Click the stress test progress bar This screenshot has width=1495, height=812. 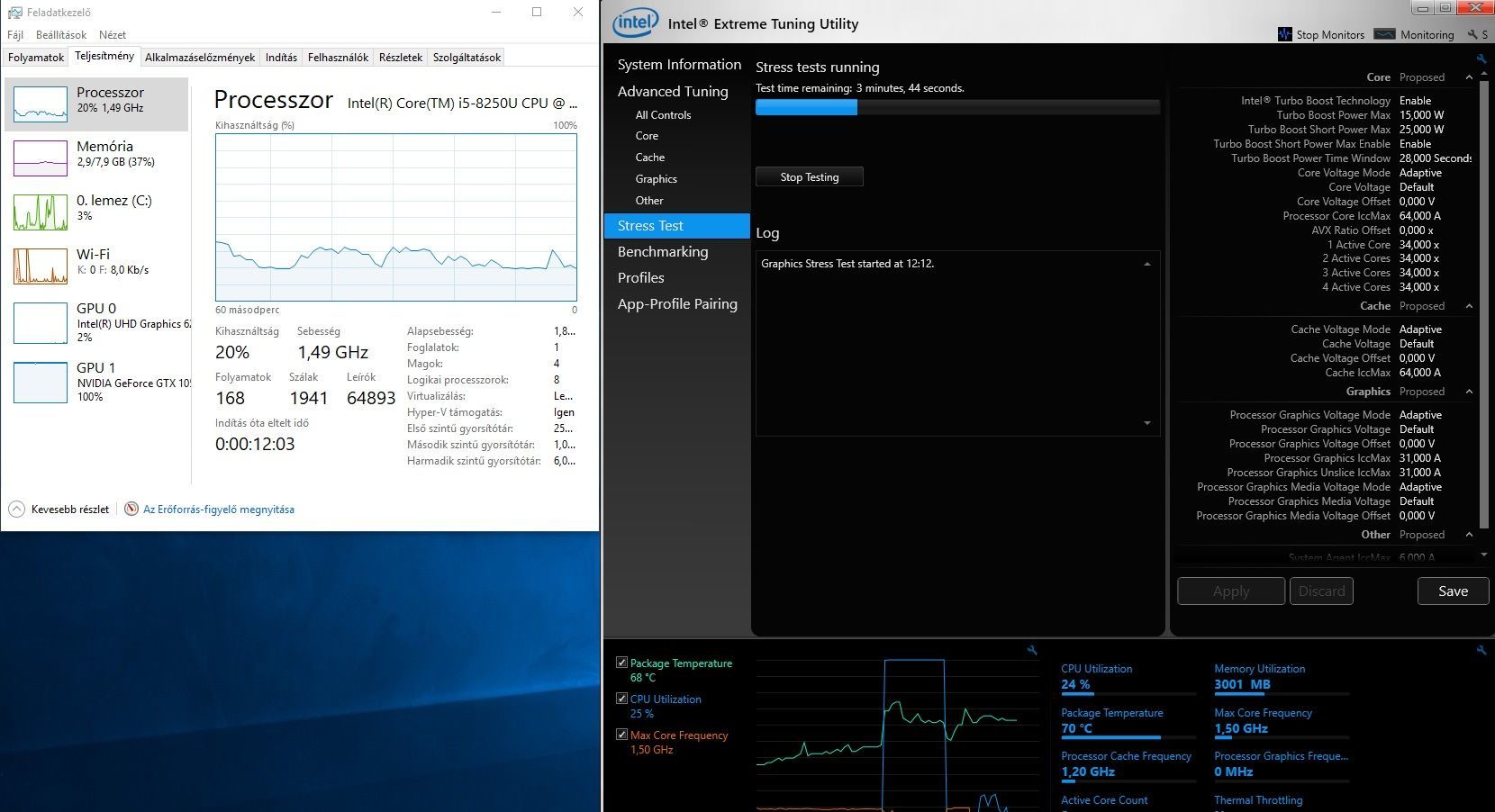tap(957, 107)
